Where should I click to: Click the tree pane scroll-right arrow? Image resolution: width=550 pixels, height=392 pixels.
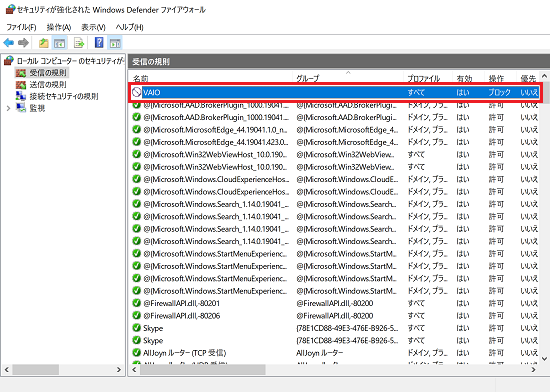pos(119,370)
